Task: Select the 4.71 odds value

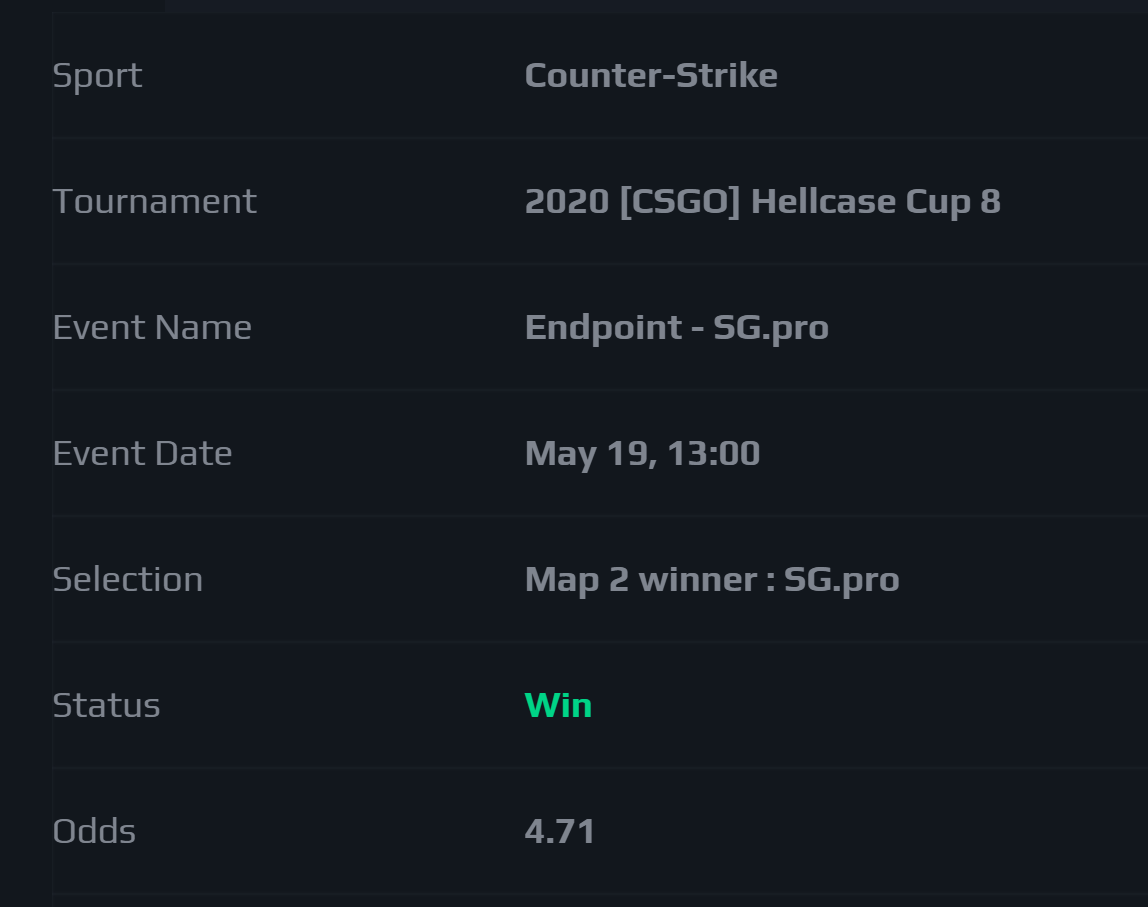Action: pyautogui.click(x=559, y=832)
